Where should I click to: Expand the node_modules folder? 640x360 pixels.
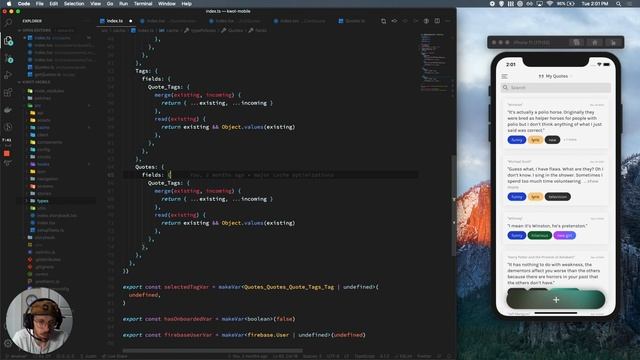(49, 91)
